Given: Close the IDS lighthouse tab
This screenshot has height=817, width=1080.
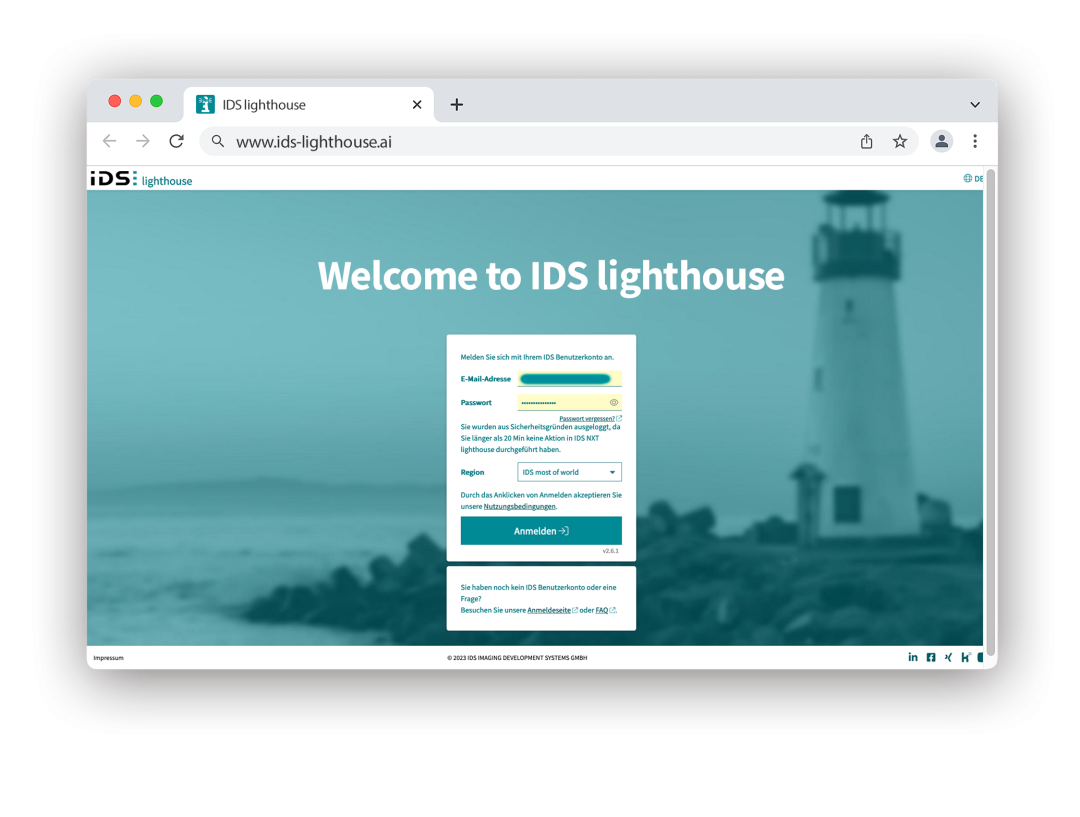Looking at the screenshot, I should click(x=417, y=105).
